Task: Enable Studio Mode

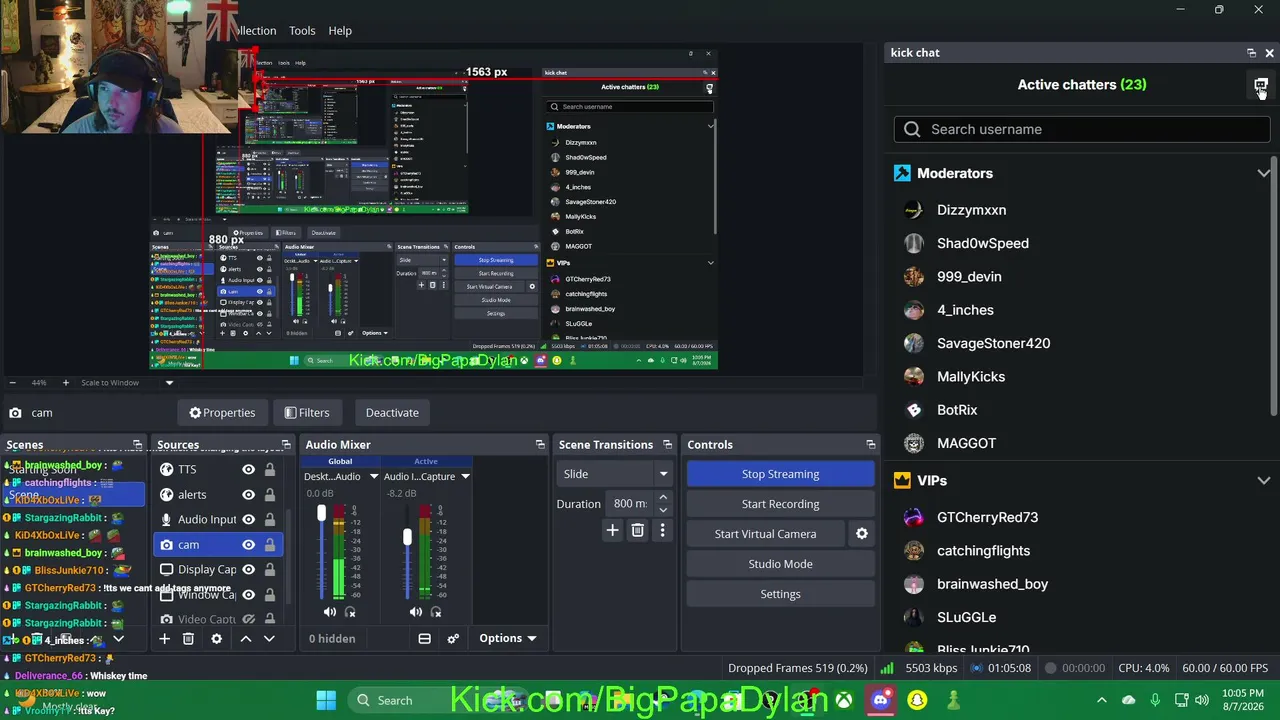Action: point(780,564)
